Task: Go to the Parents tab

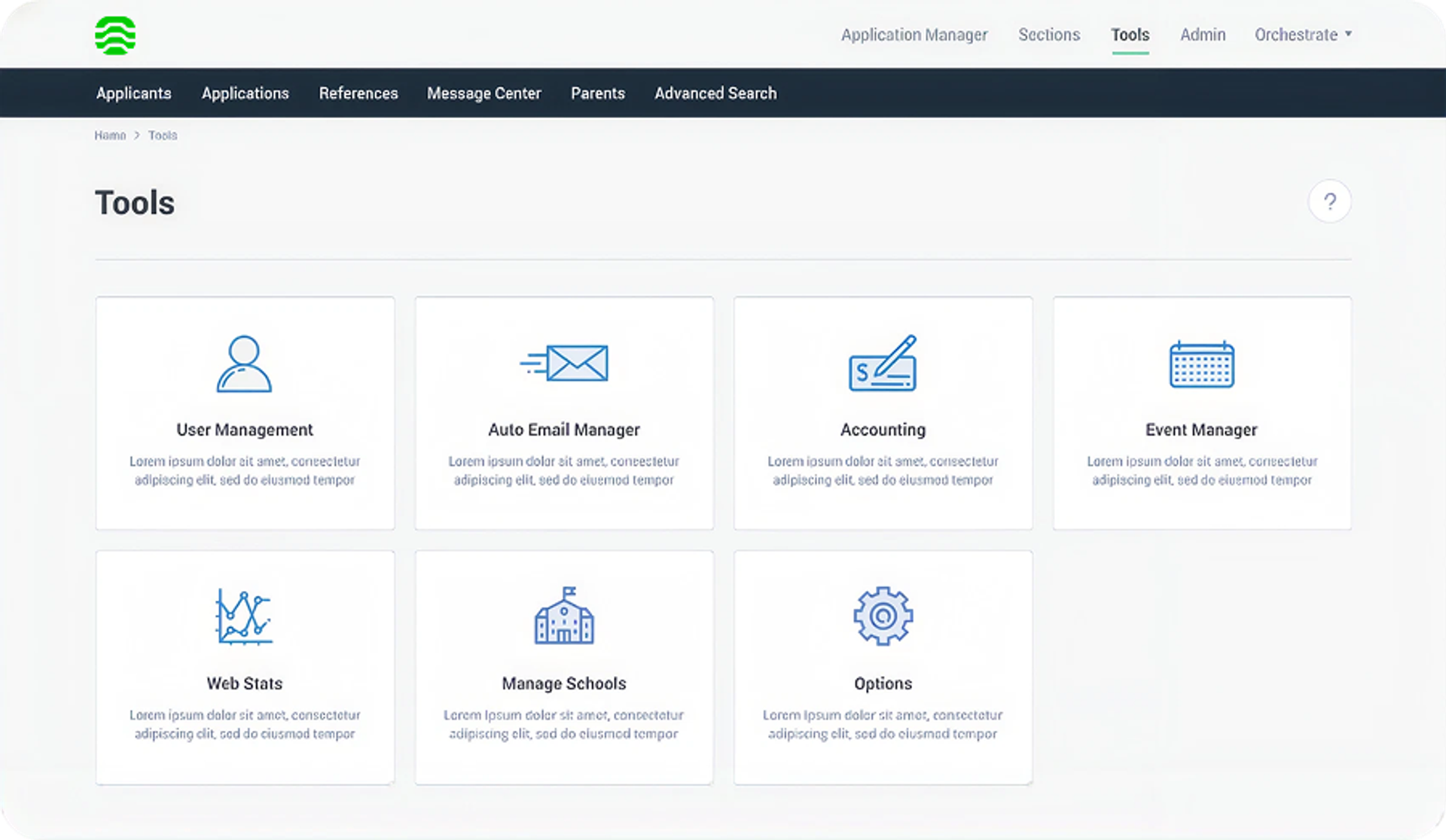Action: click(x=598, y=93)
